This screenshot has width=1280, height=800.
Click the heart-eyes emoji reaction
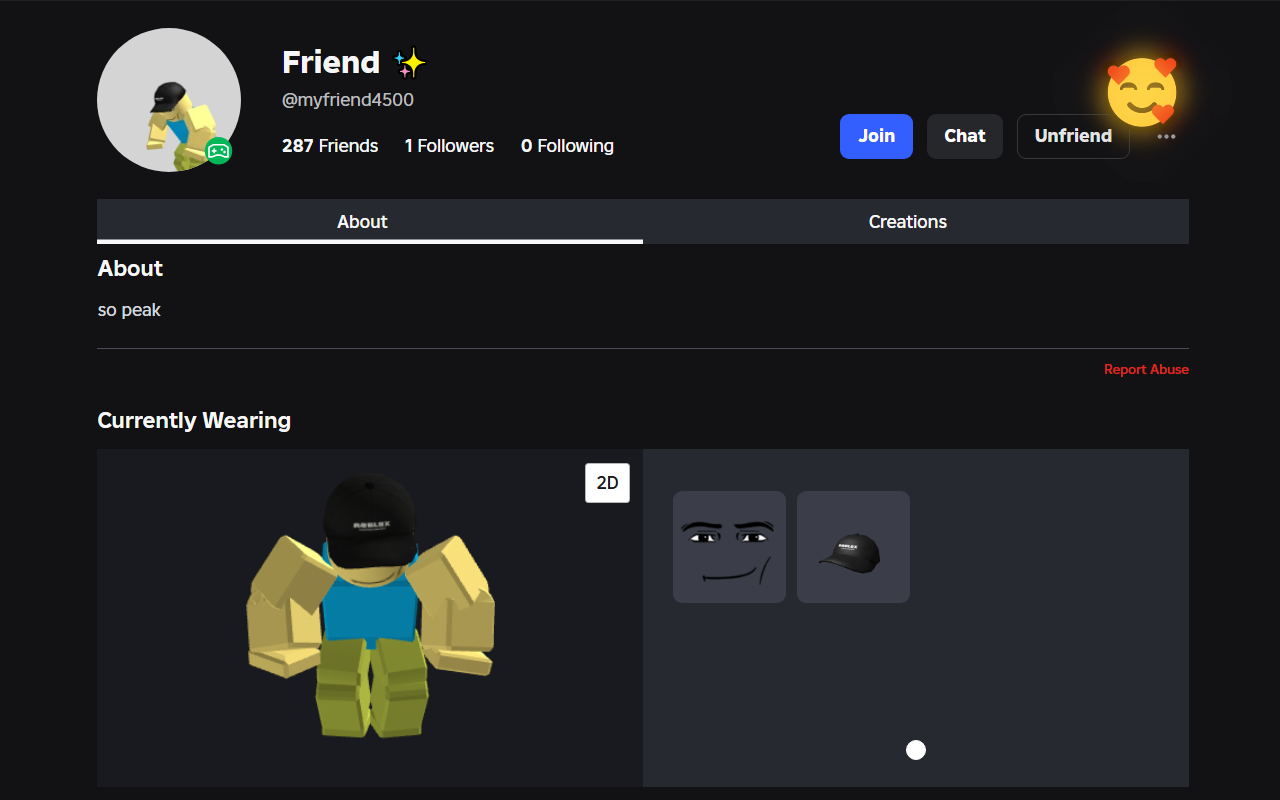(1142, 91)
